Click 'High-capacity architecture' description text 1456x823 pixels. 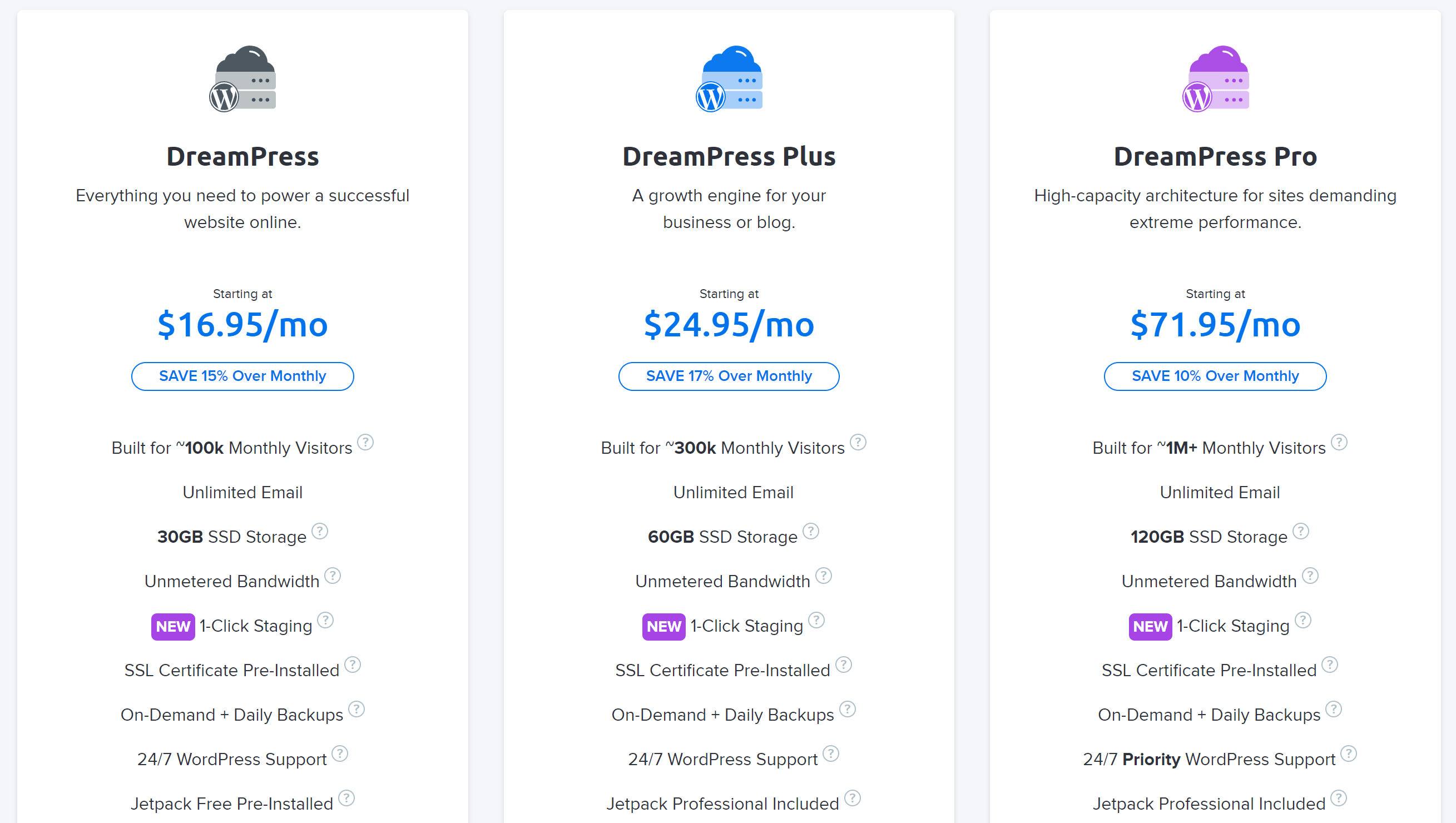click(1215, 209)
